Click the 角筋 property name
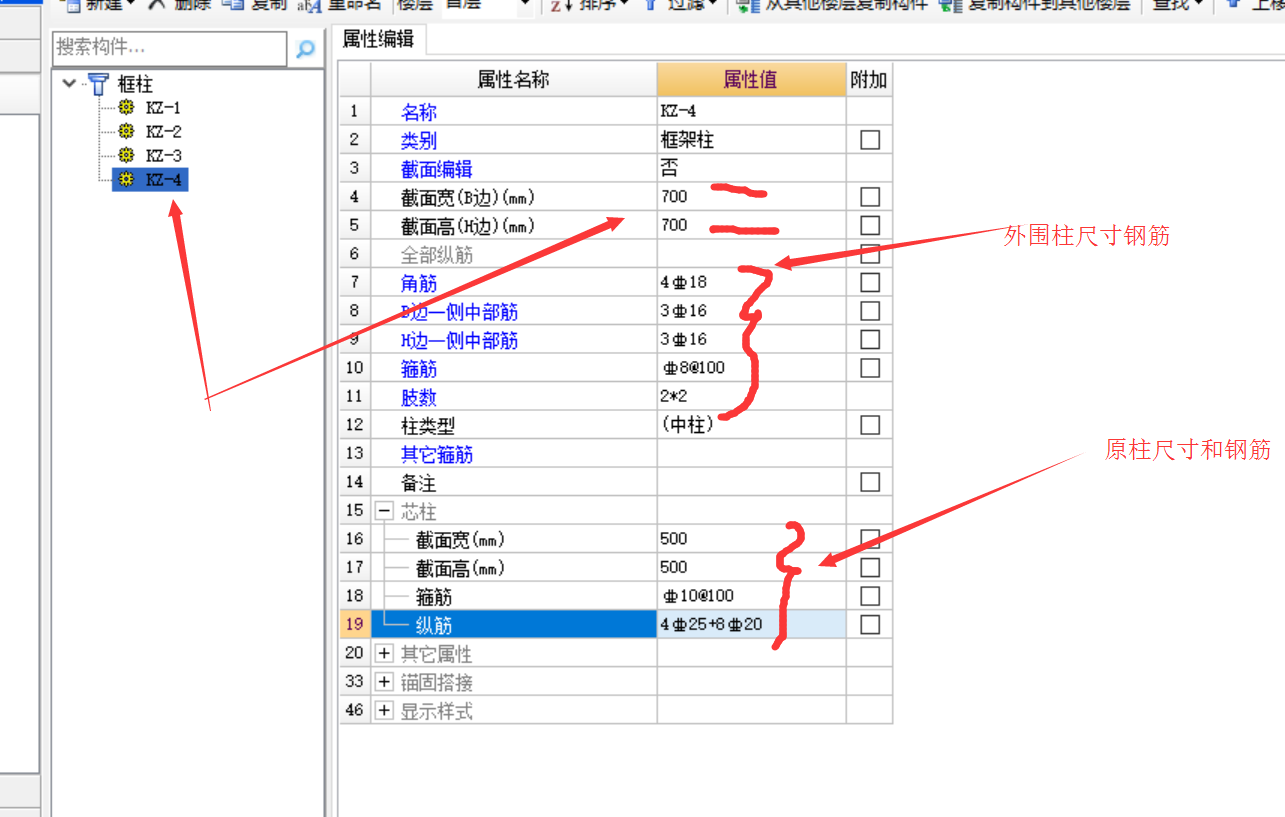 point(419,283)
